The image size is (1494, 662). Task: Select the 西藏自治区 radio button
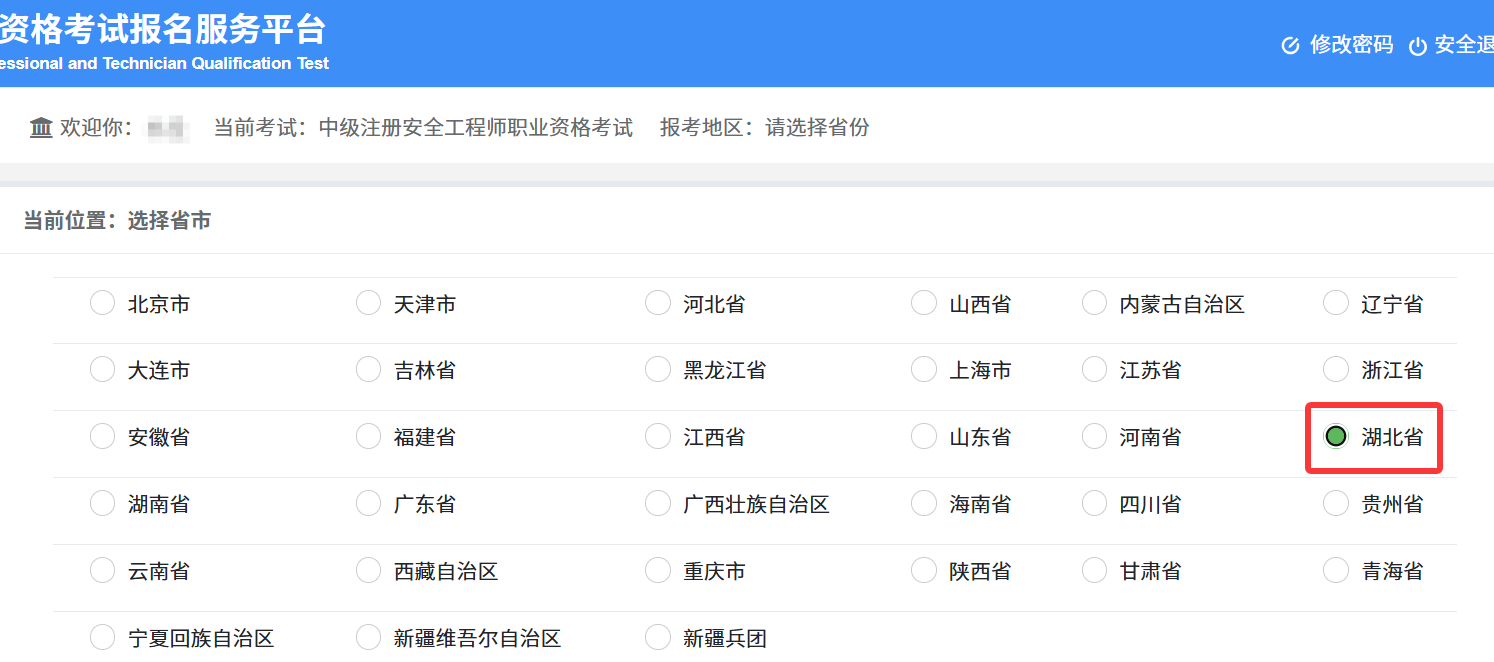click(x=368, y=570)
